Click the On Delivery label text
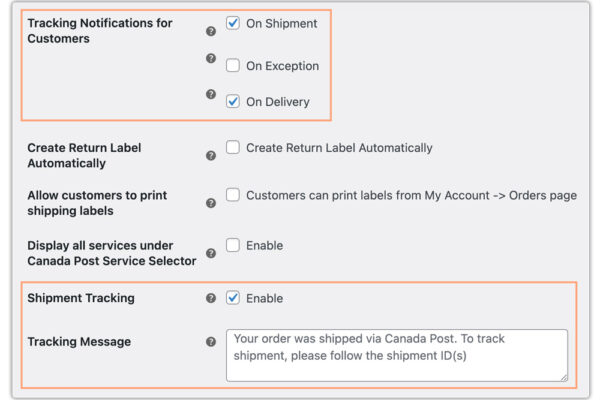 coord(278,101)
